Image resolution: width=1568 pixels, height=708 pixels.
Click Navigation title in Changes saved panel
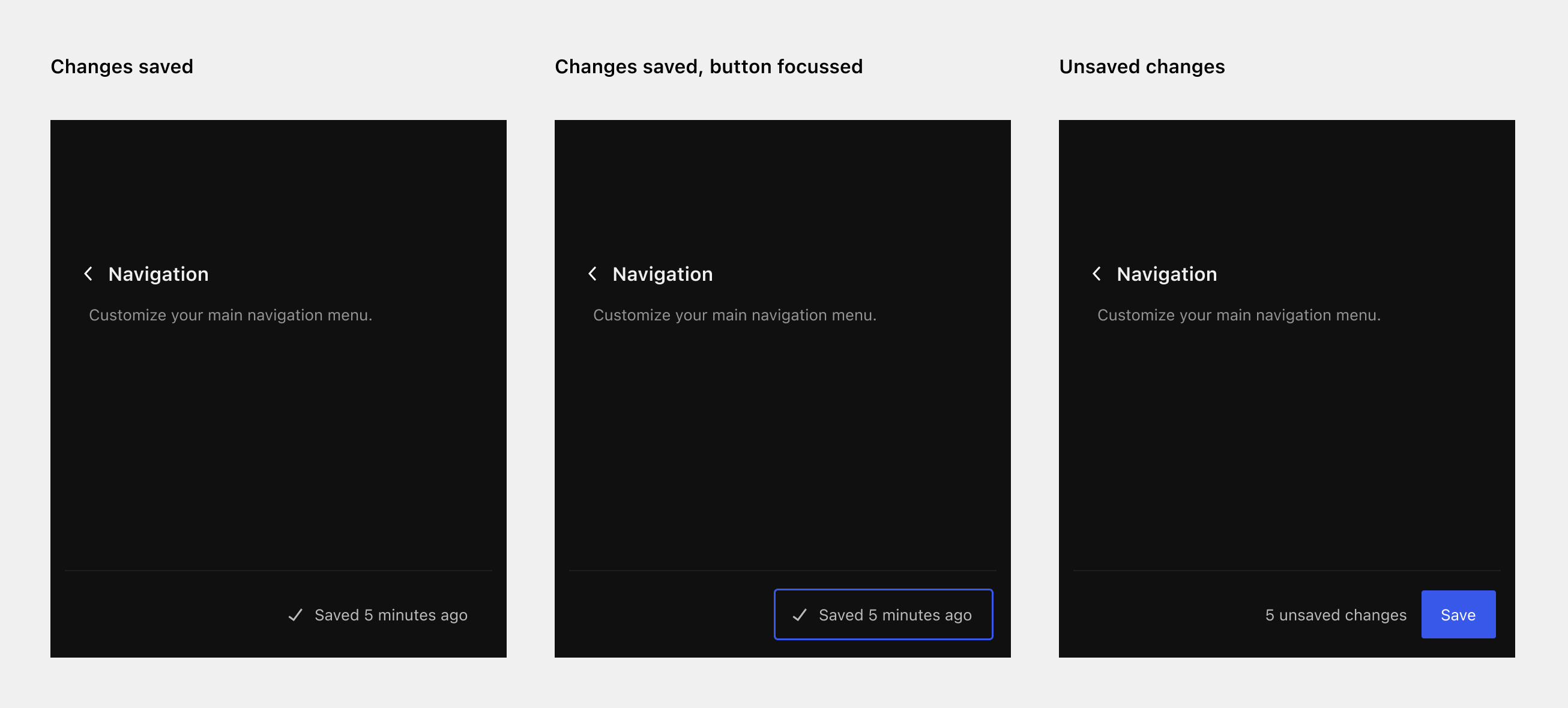(x=158, y=274)
